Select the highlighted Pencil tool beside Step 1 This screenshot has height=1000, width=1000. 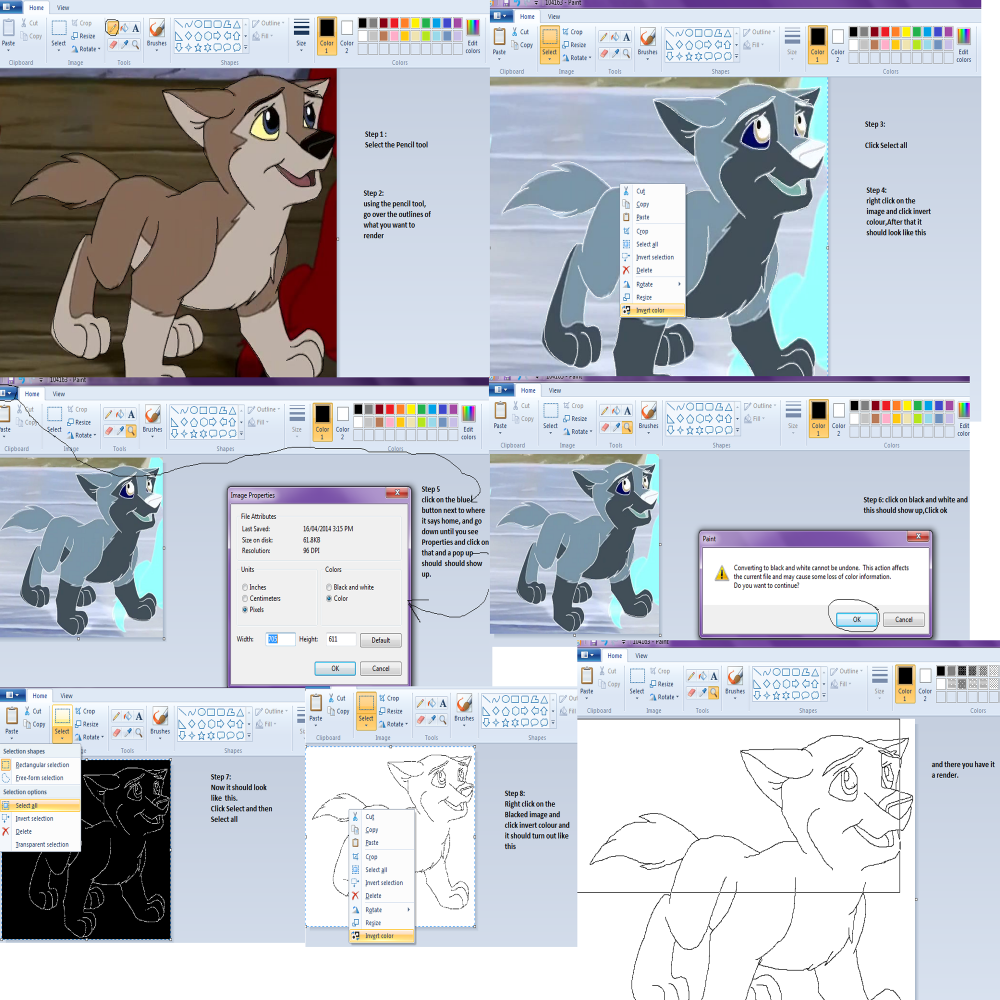112,27
